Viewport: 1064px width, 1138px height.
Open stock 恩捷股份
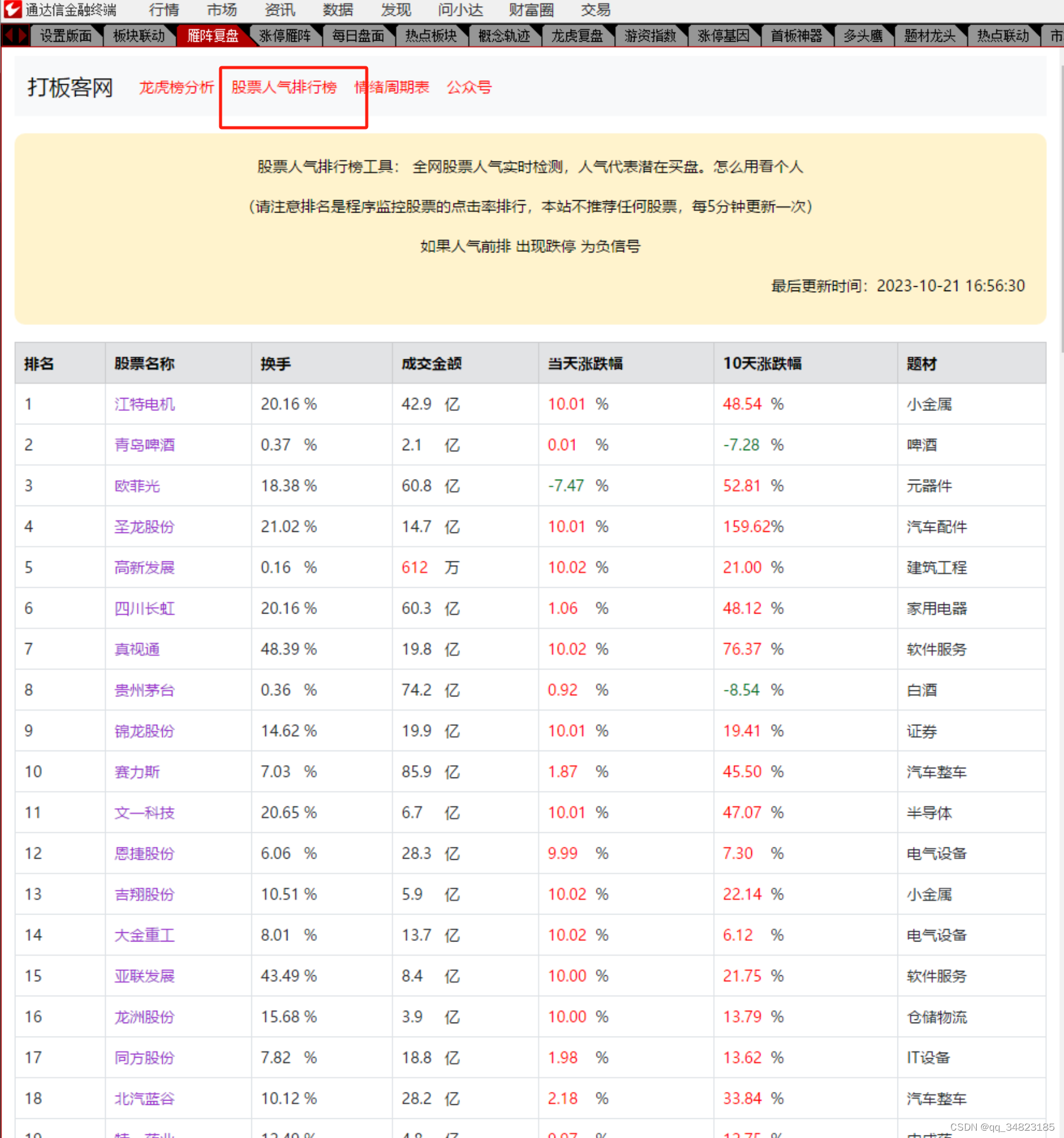click(144, 853)
